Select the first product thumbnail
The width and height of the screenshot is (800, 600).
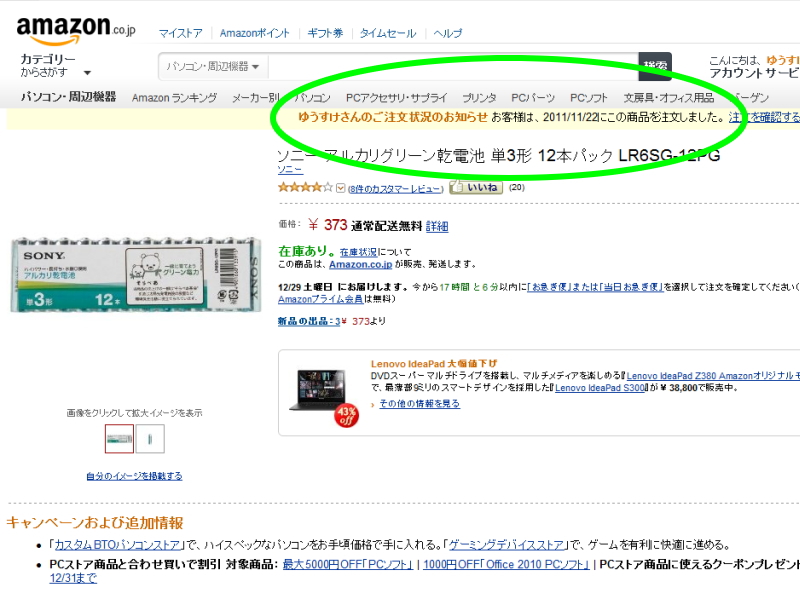click(119, 438)
